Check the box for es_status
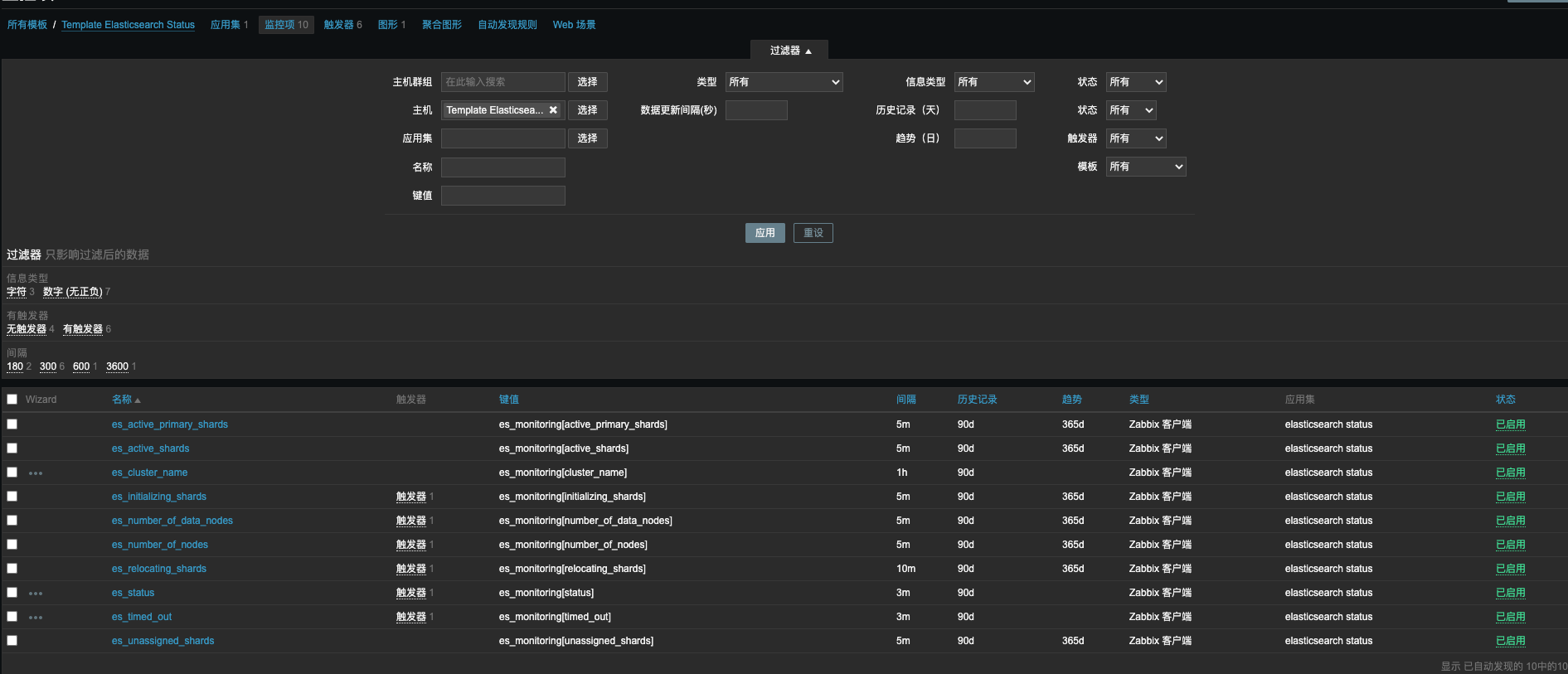This screenshot has height=674, width=1568. point(12,593)
